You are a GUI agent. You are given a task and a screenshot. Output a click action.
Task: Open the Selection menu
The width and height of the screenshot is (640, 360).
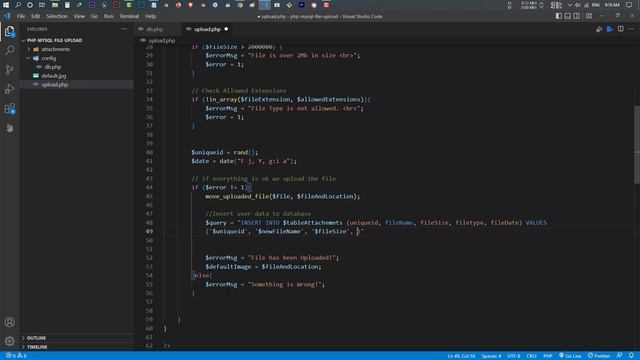(x=57, y=16)
